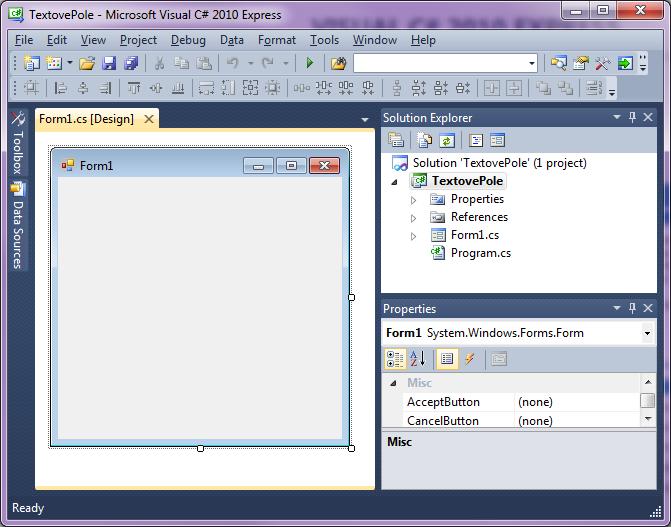This screenshot has width=671, height=527.
Task: Open the Debug menu
Action: [x=188, y=40]
